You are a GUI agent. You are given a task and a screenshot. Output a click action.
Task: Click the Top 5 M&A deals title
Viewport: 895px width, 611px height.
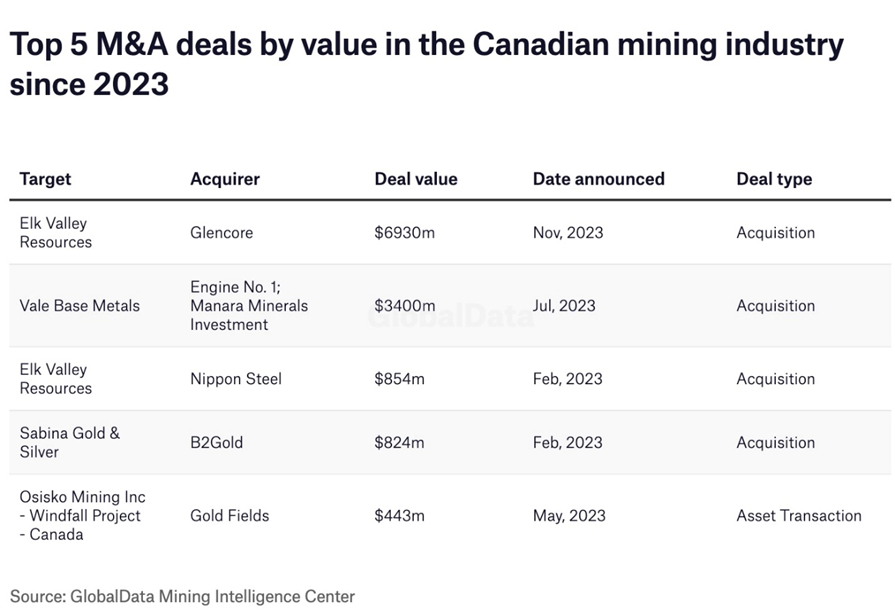[x=426, y=64]
